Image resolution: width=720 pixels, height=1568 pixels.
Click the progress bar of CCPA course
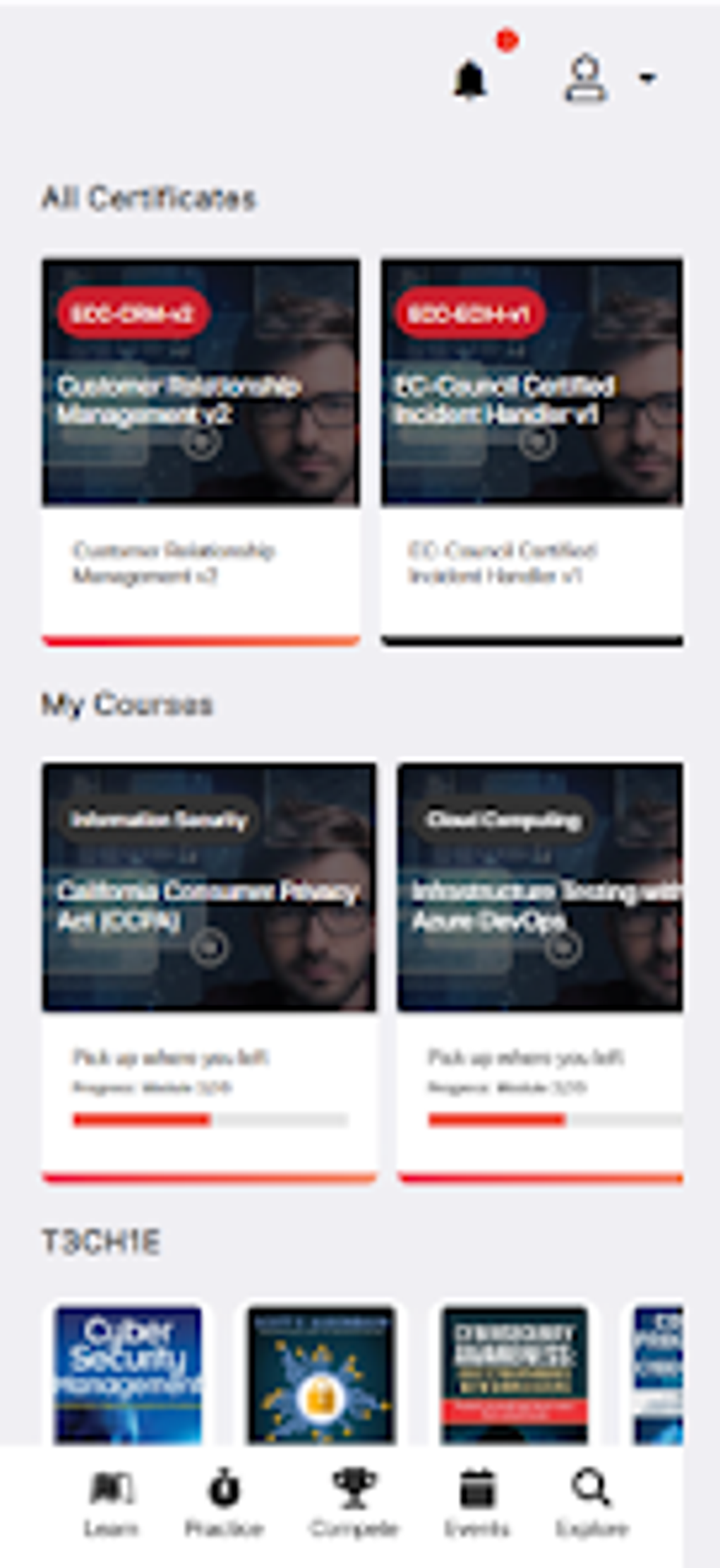[x=210, y=1119]
